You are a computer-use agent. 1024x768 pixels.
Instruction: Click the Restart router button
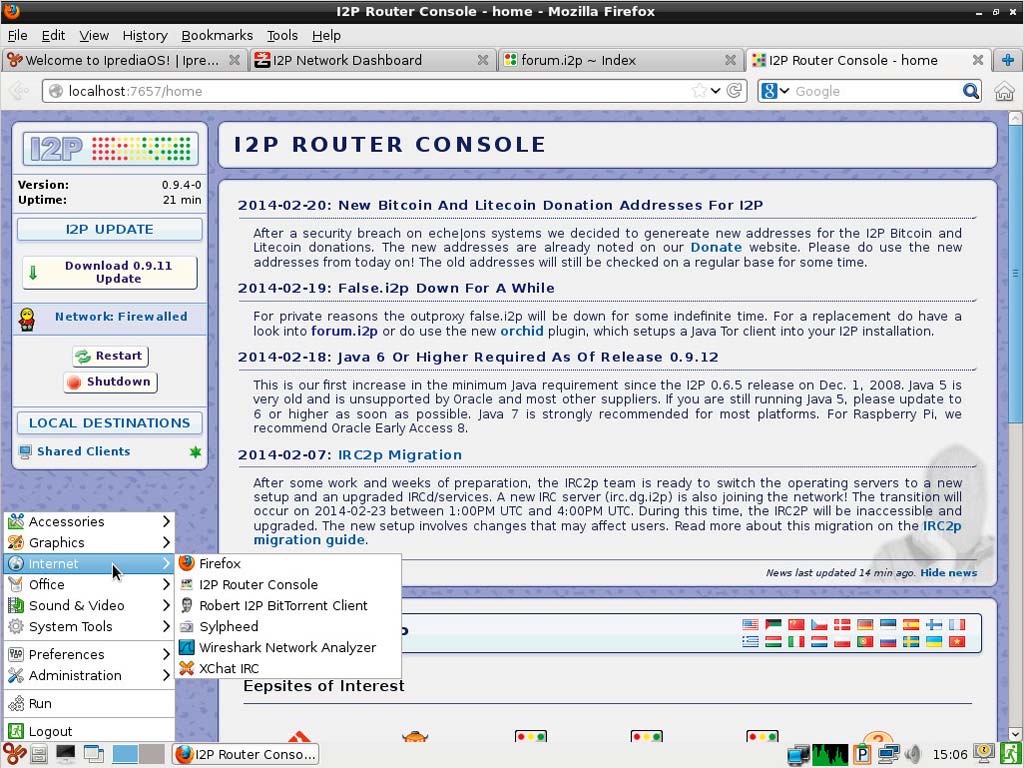pos(110,356)
